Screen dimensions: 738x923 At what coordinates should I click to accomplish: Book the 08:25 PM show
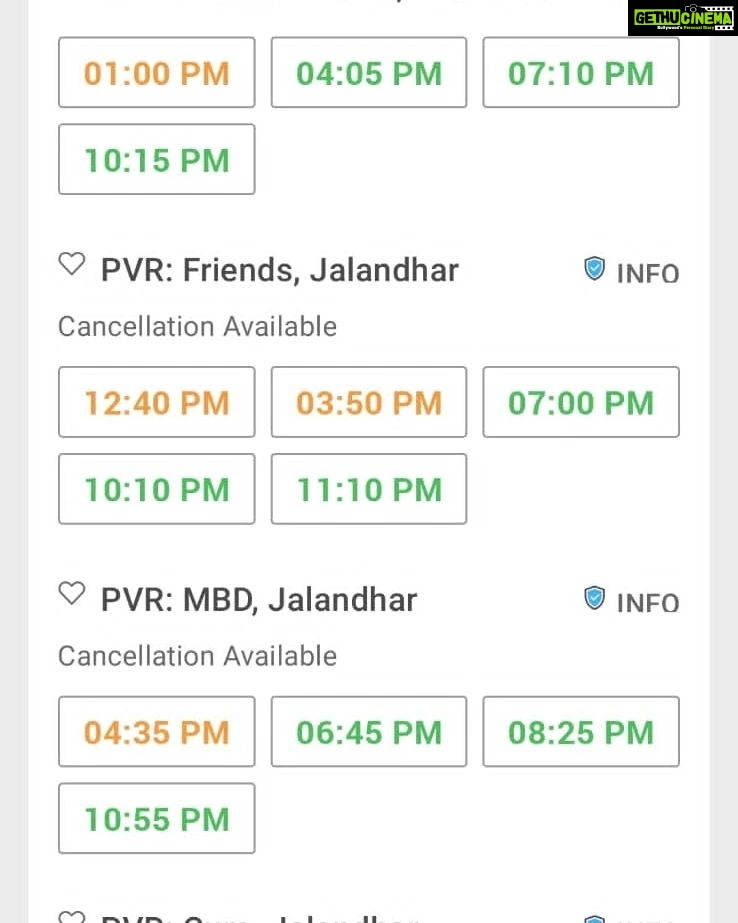click(x=581, y=732)
